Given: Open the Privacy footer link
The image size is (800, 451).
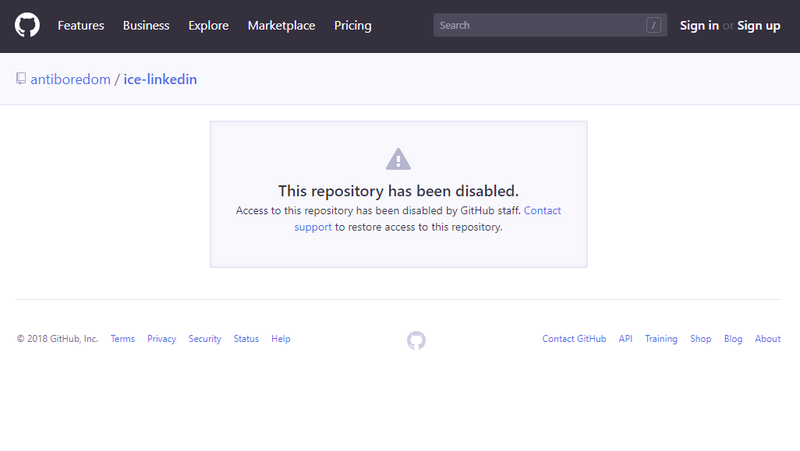Looking at the screenshot, I should [x=162, y=339].
